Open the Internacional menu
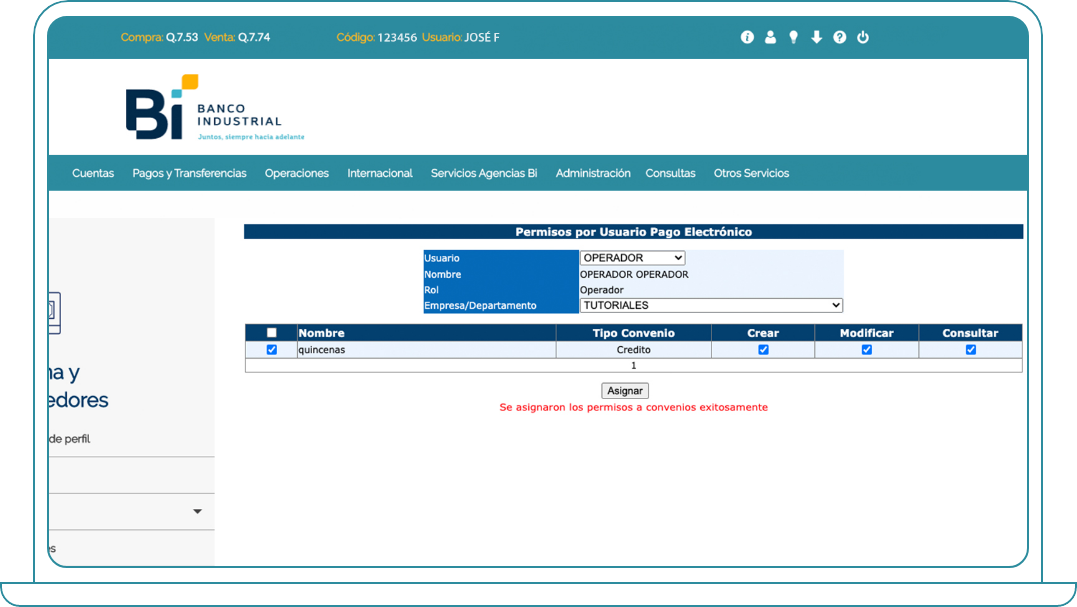Image resolution: width=1077 pixels, height=607 pixels. coord(380,173)
